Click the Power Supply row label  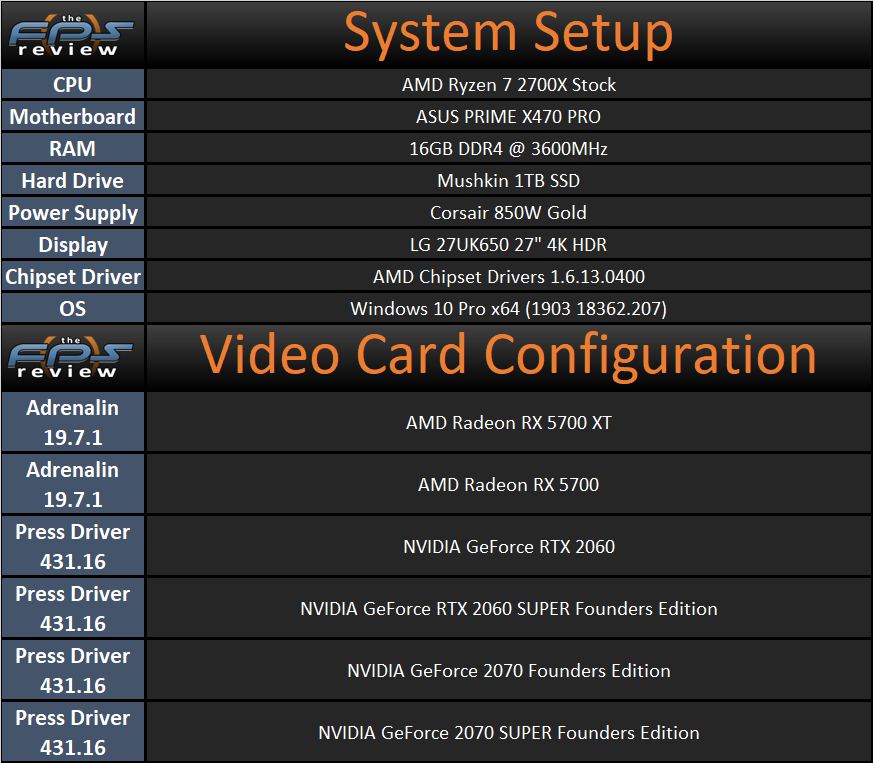pyautogui.click(x=72, y=213)
